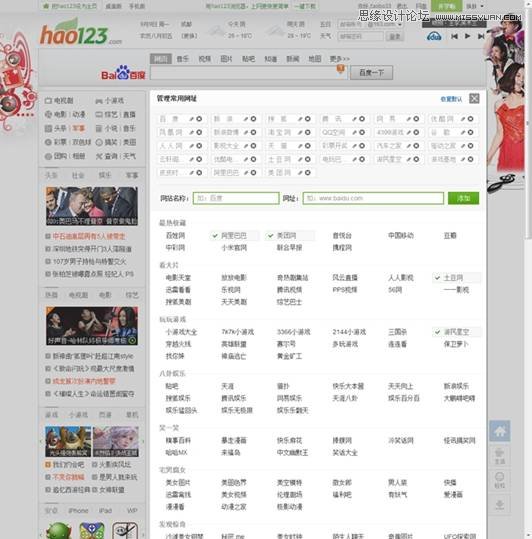
Task: Edit the 美团网 shortcut entry
Action: (x=300, y=173)
